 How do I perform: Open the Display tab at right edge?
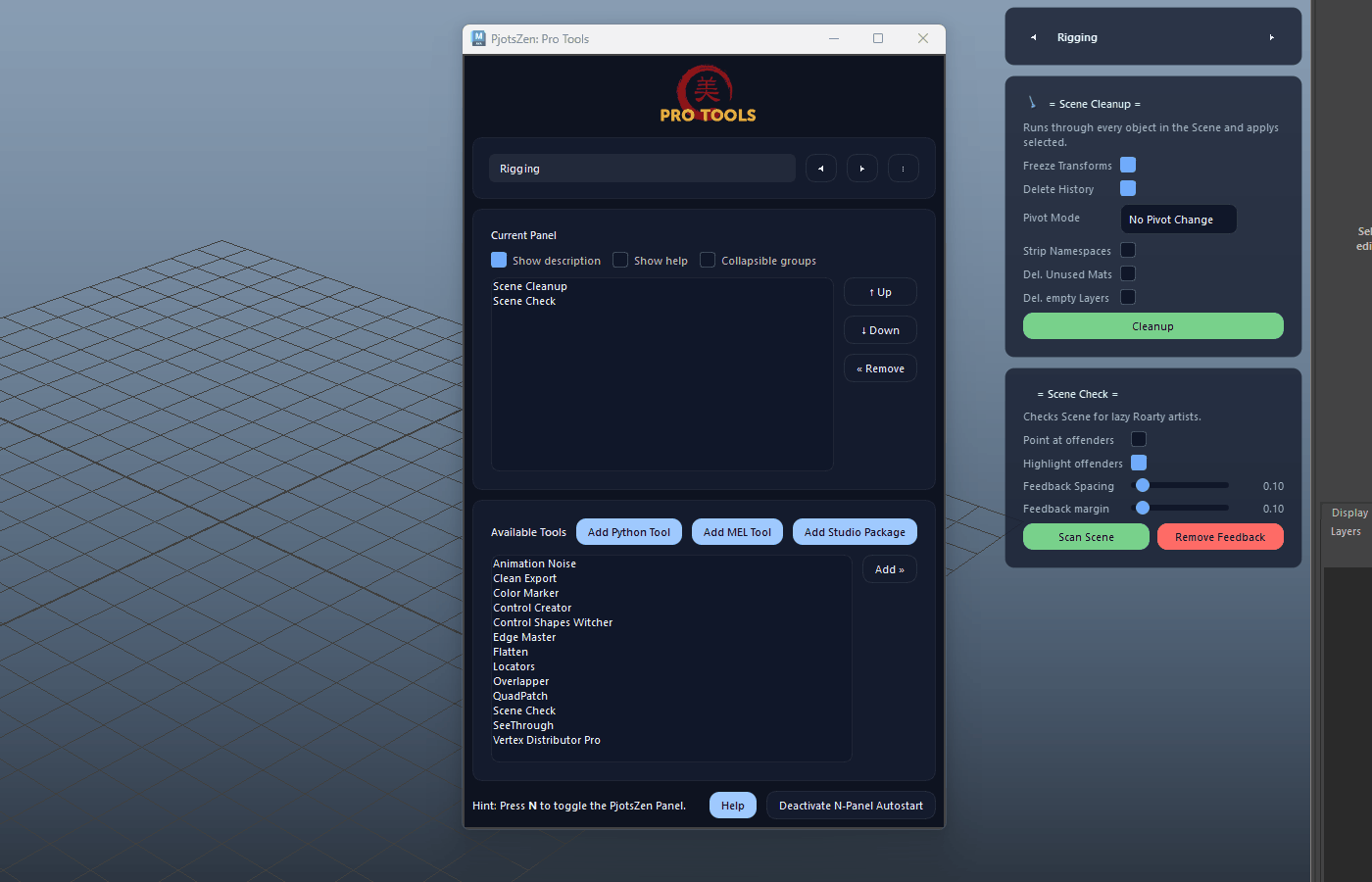1349,513
